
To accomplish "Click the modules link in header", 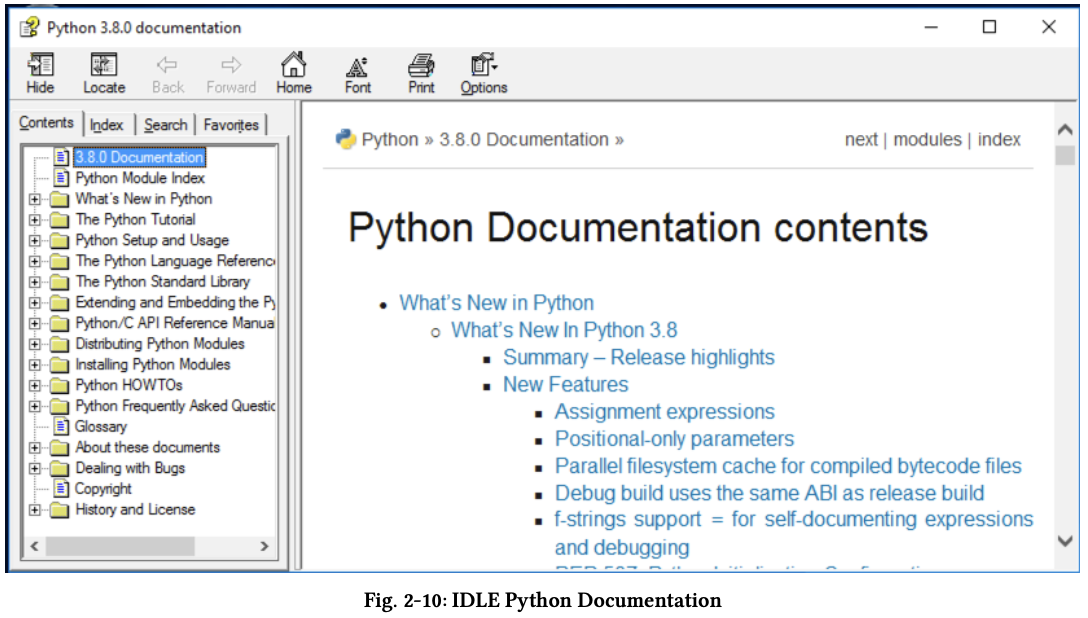I will tap(927, 140).
